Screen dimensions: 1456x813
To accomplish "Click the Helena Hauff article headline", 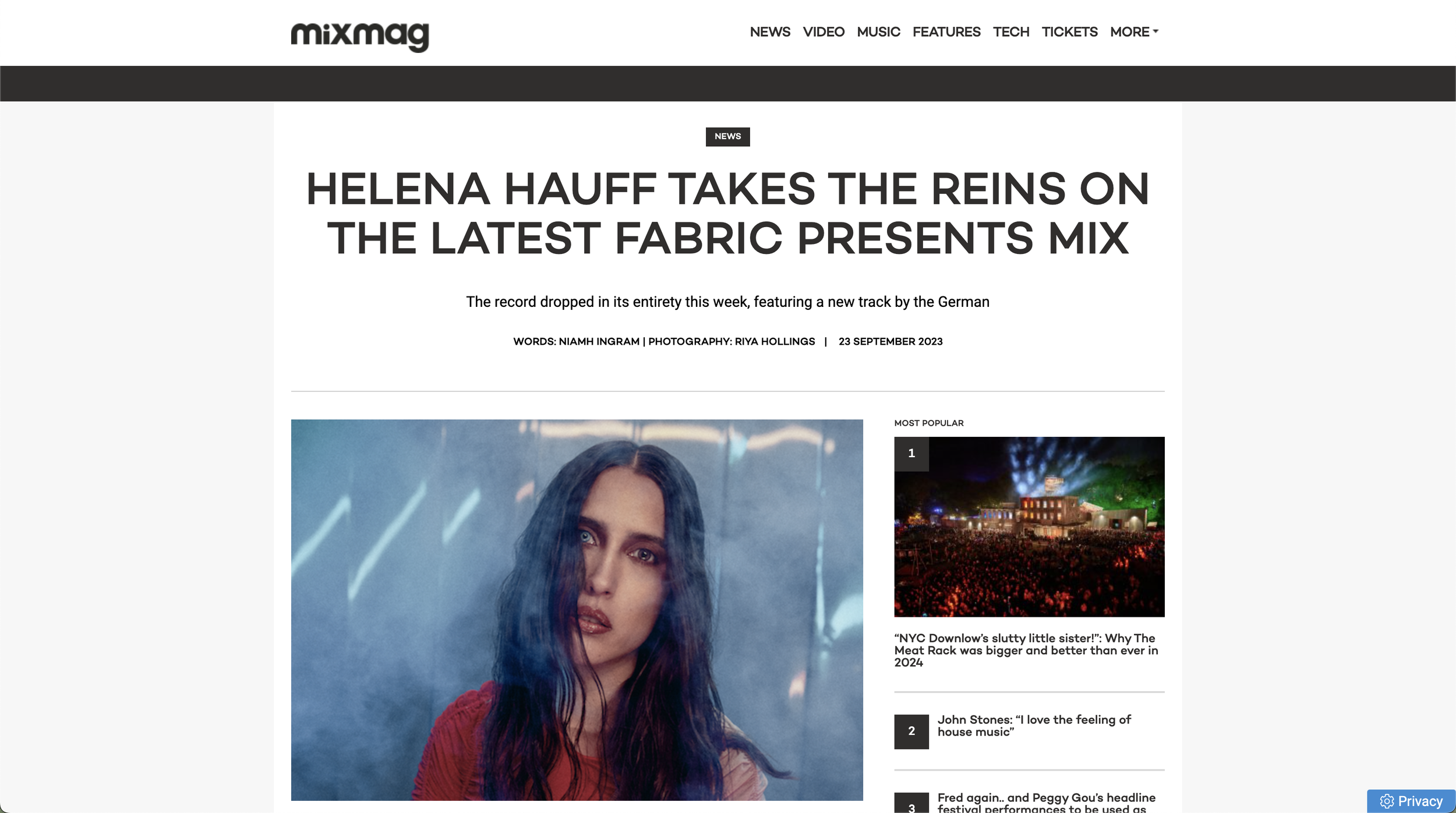I will [x=727, y=213].
